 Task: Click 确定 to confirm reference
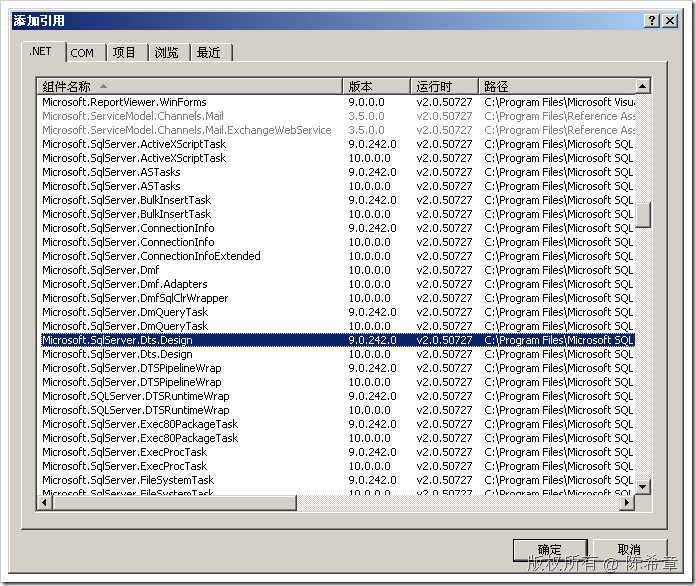pos(550,550)
